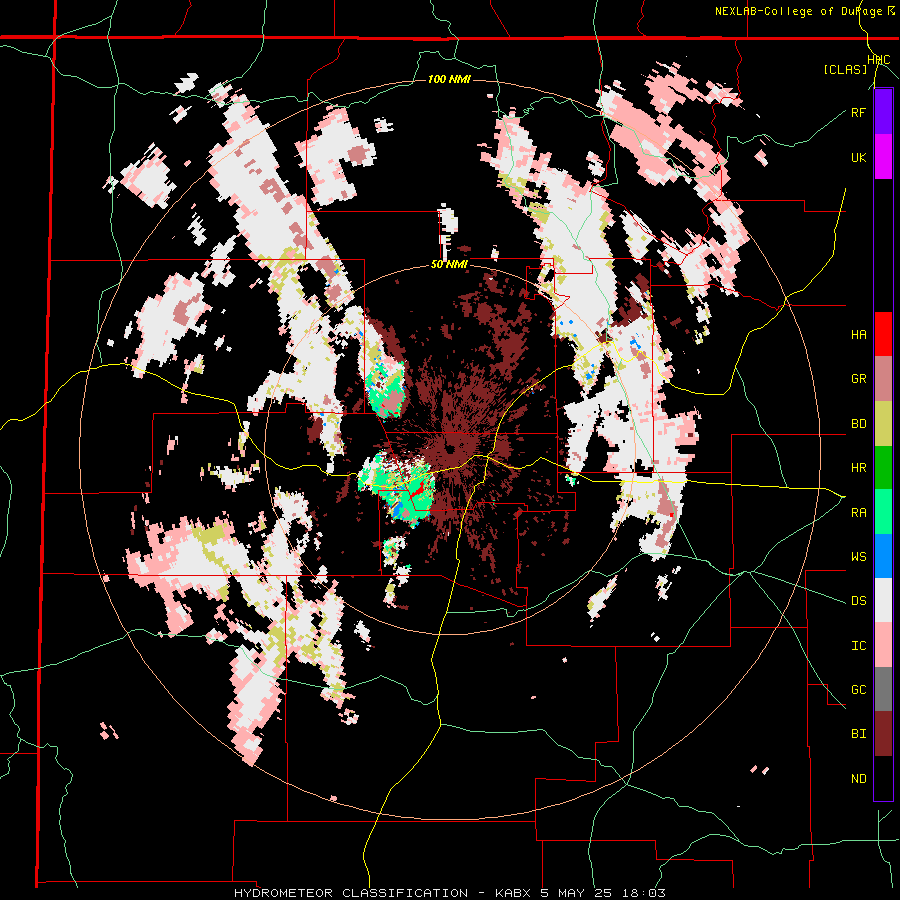The height and width of the screenshot is (900, 900).
Task: Click the 'BD' legend label
Action: click(859, 424)
